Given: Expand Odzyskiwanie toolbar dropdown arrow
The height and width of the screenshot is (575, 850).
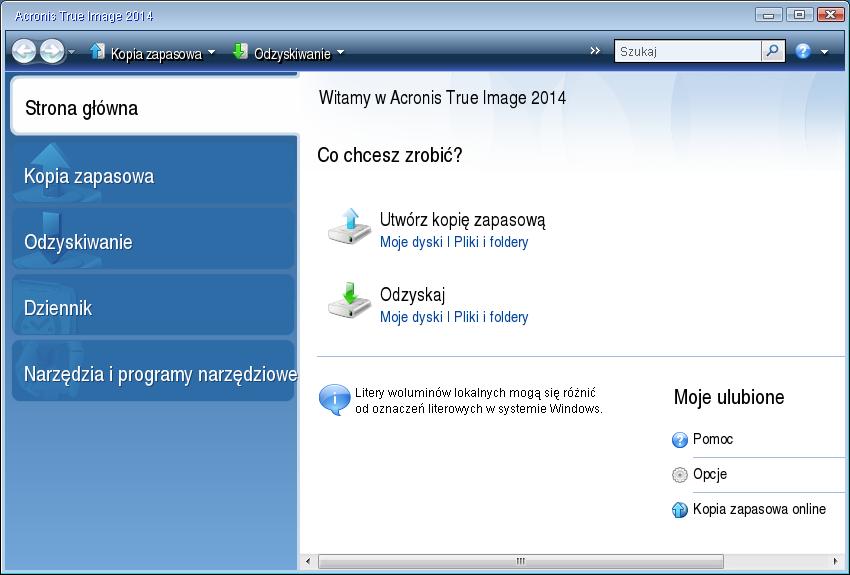Looking at the screenshot, I should (x=340, y=53).
